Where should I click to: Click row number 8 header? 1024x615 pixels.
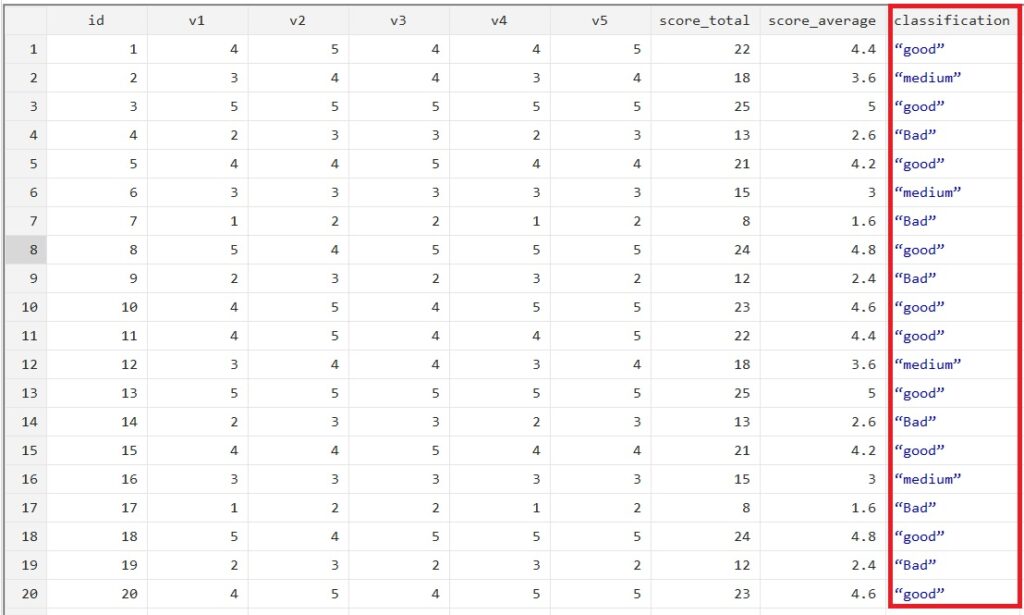click(x=23, y=250)
